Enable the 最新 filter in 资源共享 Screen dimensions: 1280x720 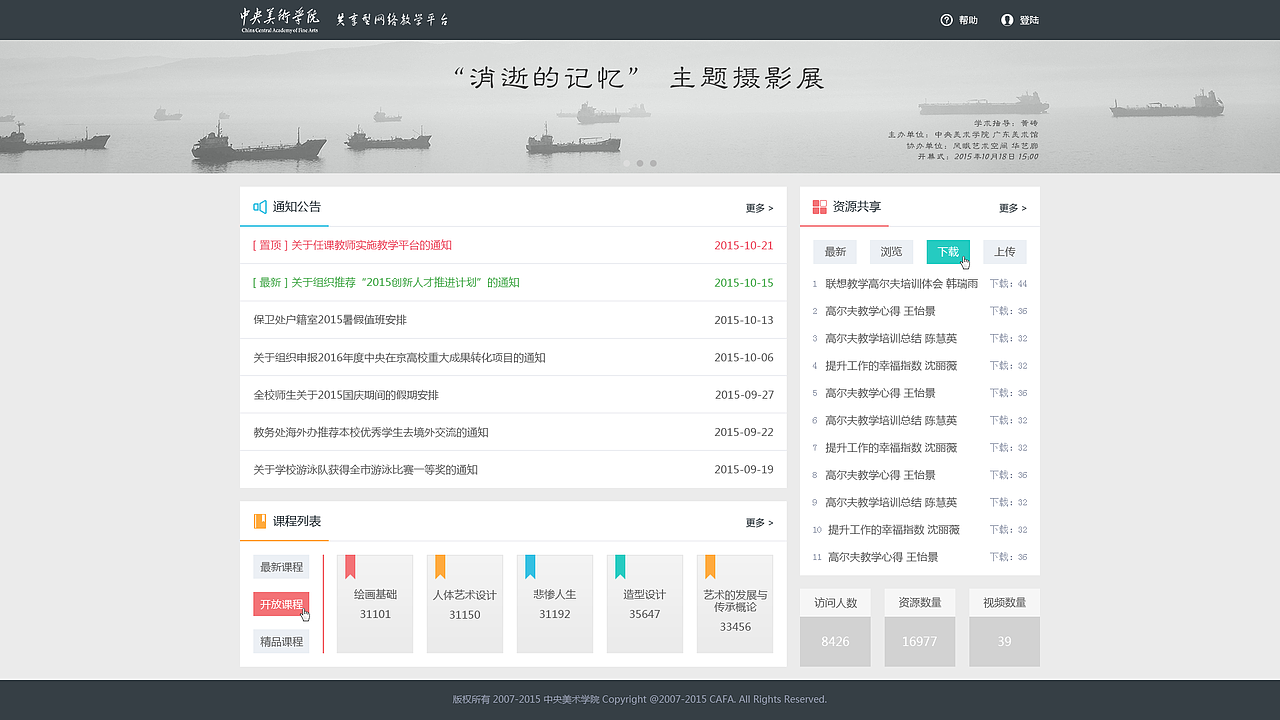pos(834,252)
